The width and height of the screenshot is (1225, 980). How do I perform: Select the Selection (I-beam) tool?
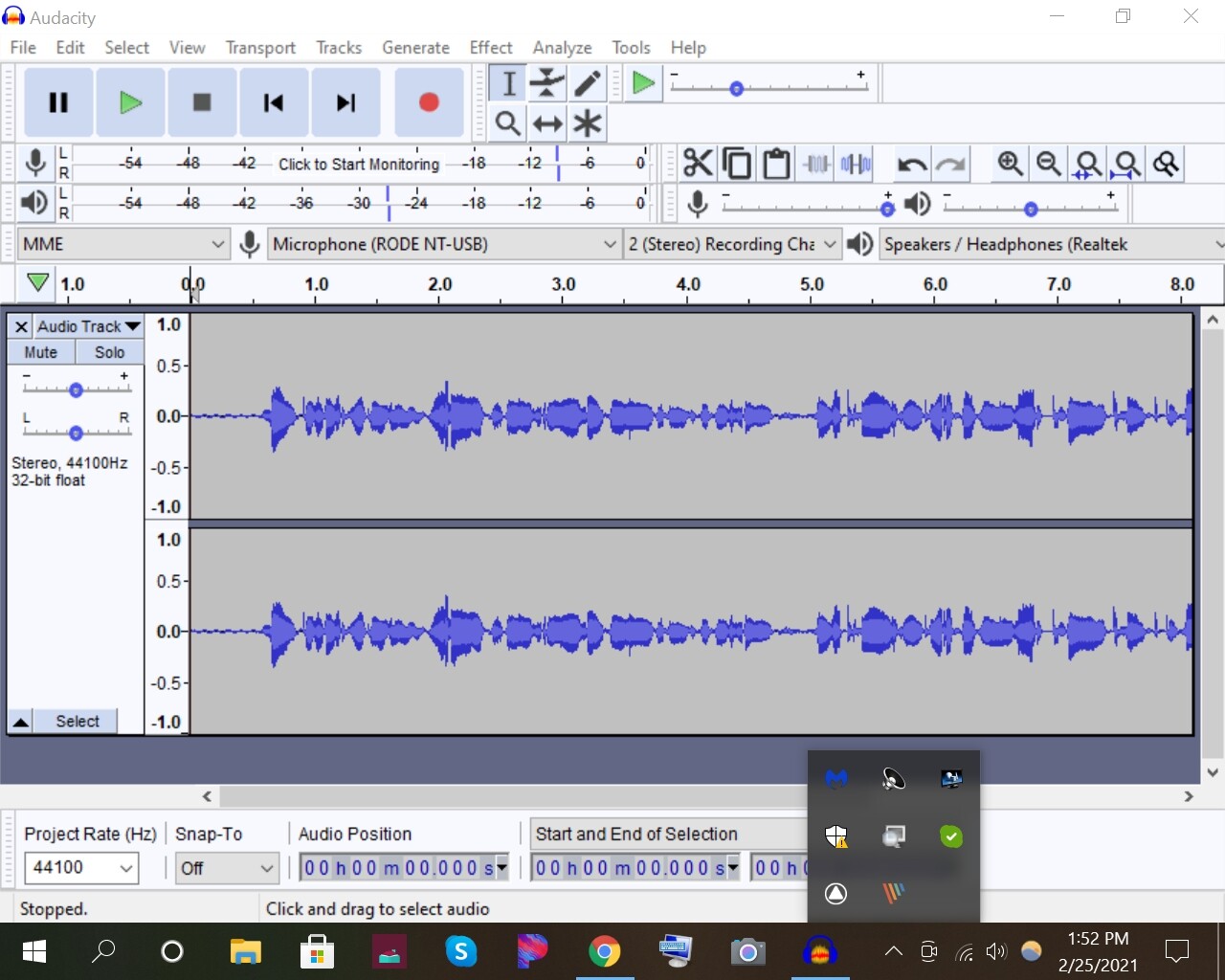[508, 83]
